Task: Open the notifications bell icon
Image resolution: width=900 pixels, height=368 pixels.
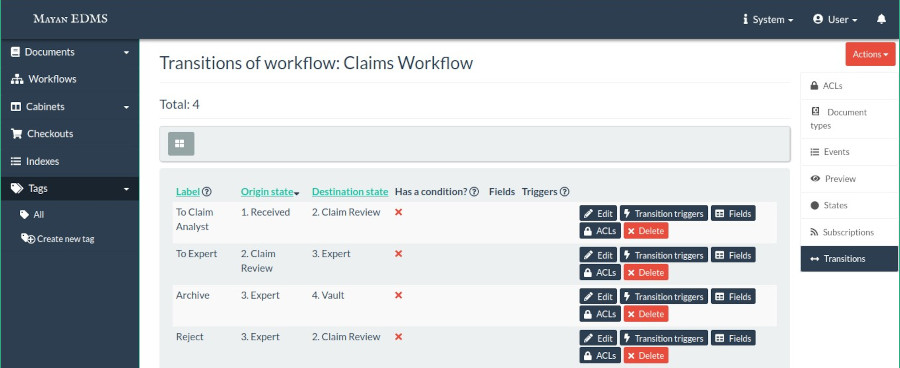Action: click(881, 19)
